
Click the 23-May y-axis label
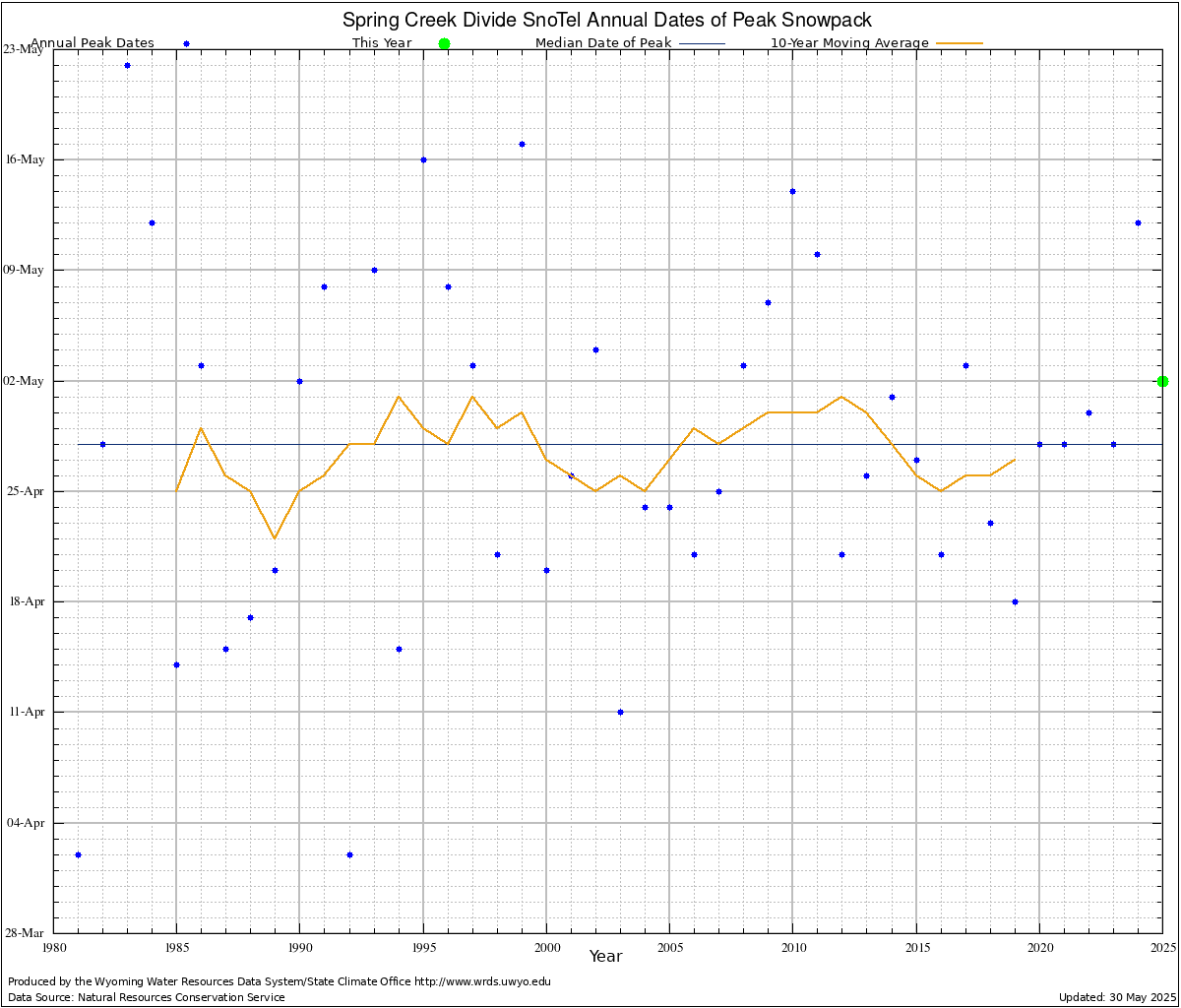(x=24, y=49)
